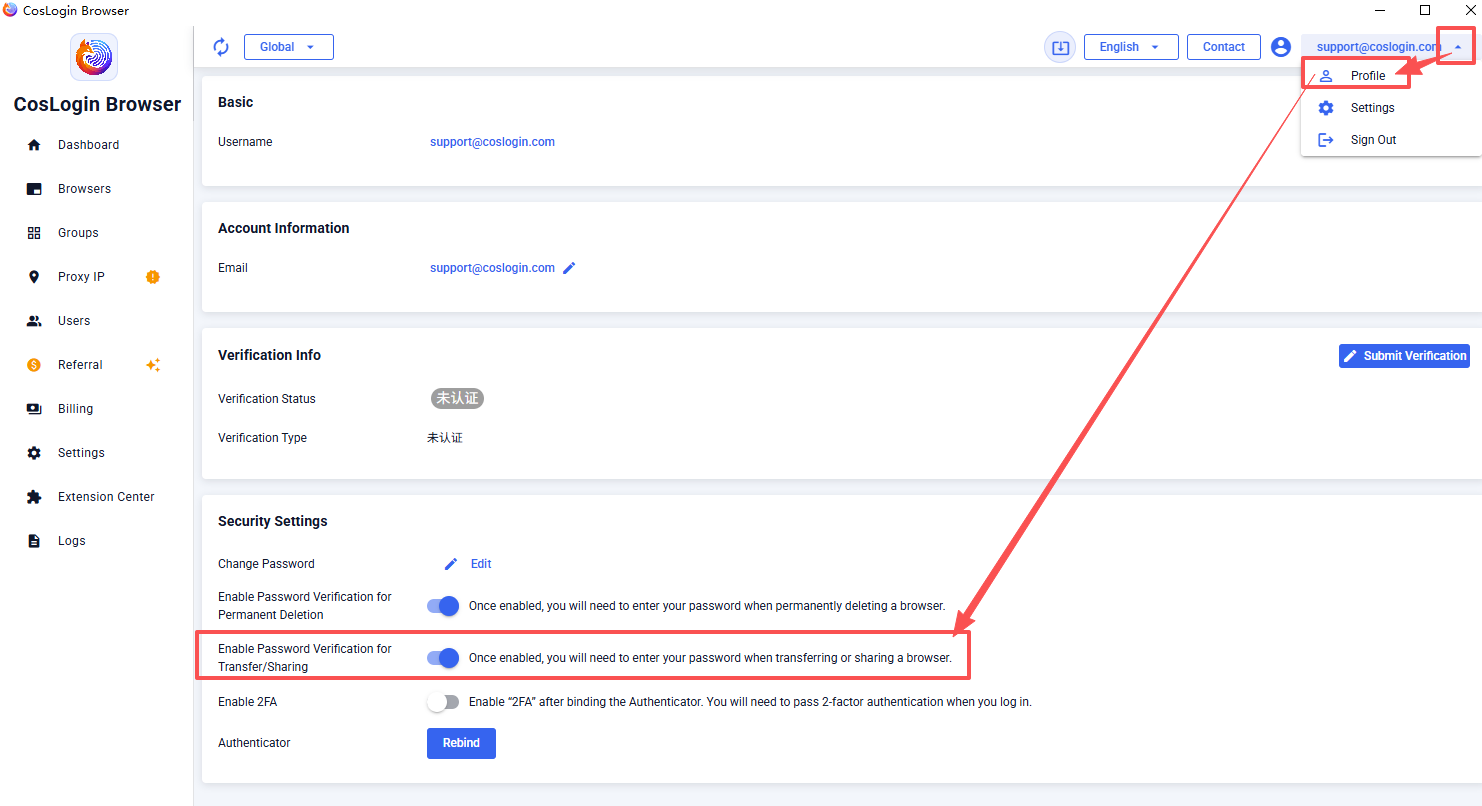Click the Verification Type label
The image size is (1482, 806).
coord(262,438)
